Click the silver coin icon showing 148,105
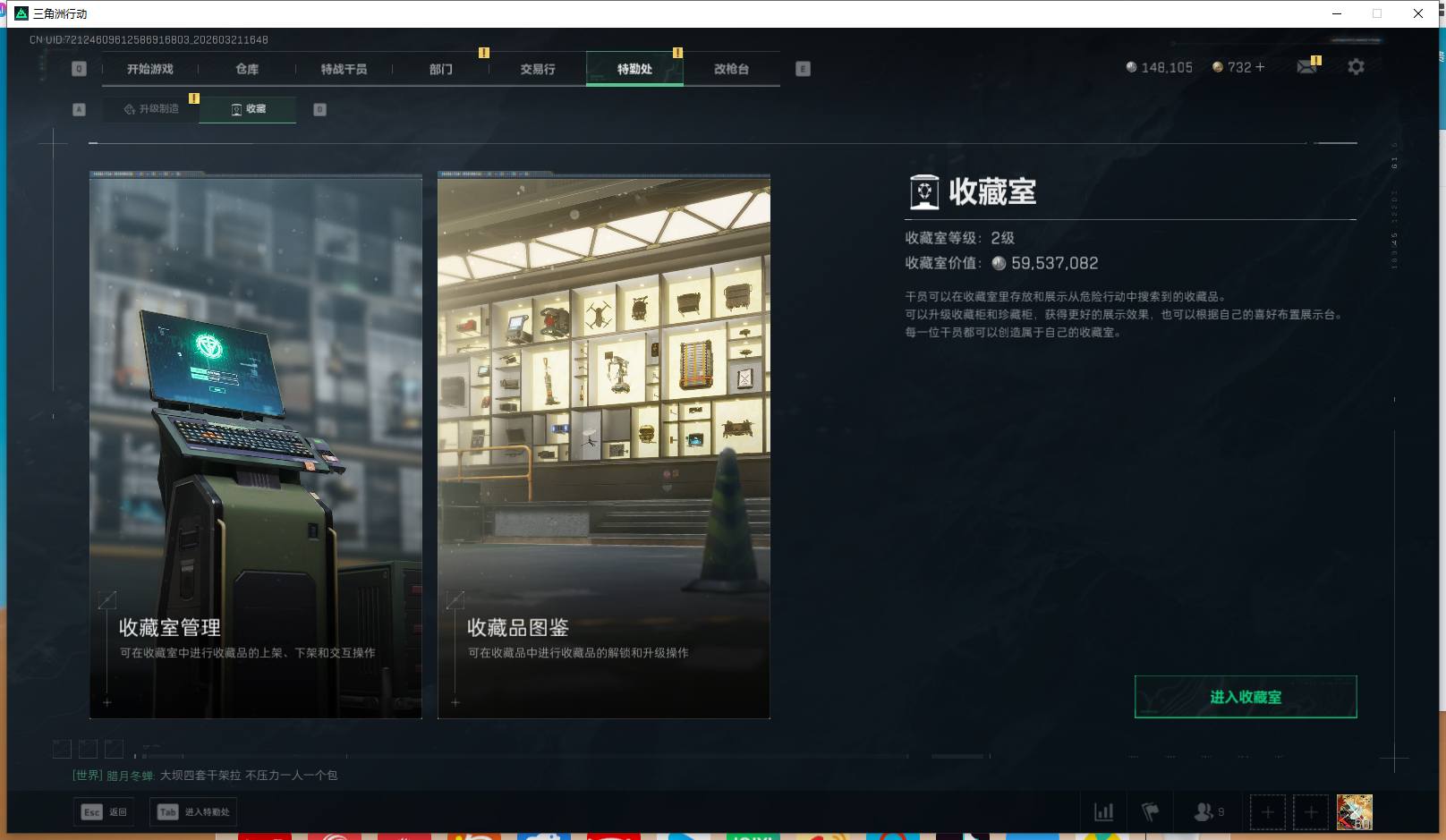The height and width of the screenshot is (840, 1446). tap(1130, 66)
